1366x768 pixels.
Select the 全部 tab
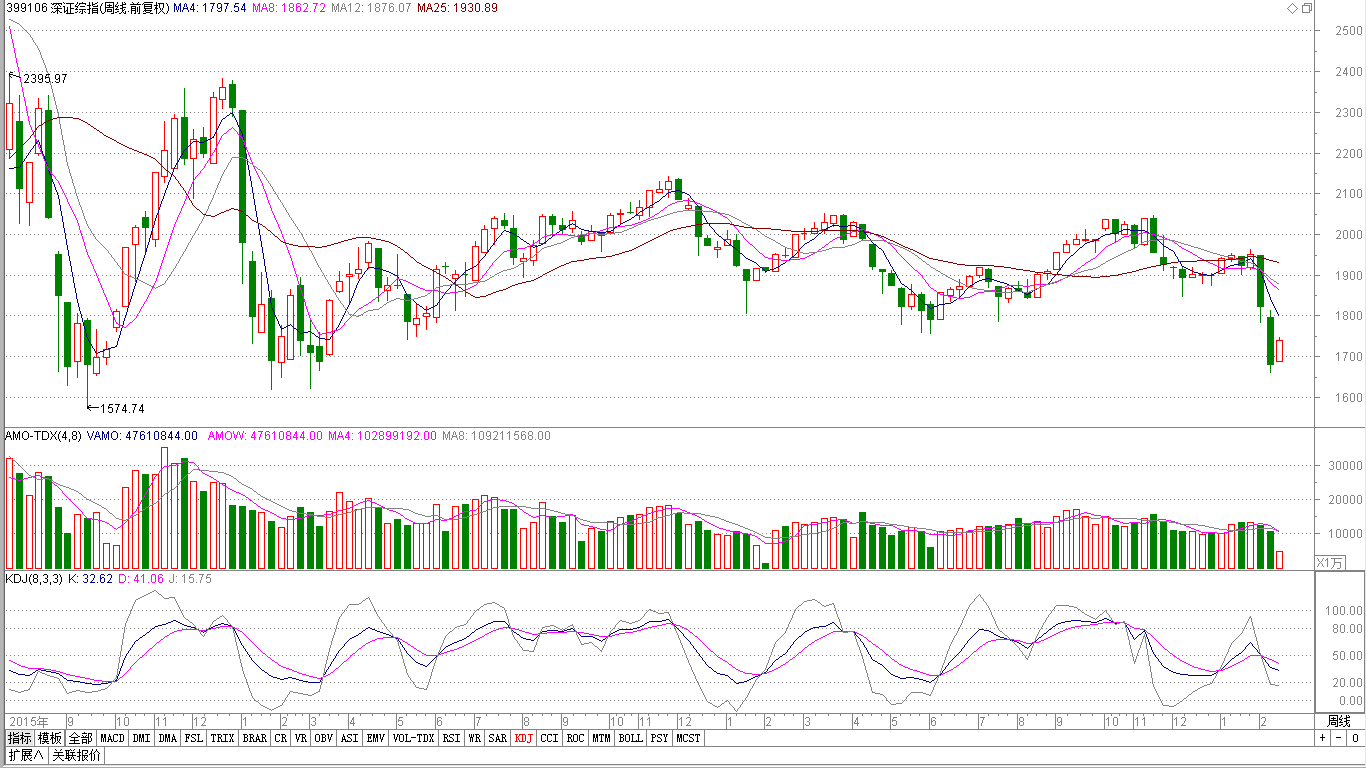pyautogui.click(x=81, y=738)
